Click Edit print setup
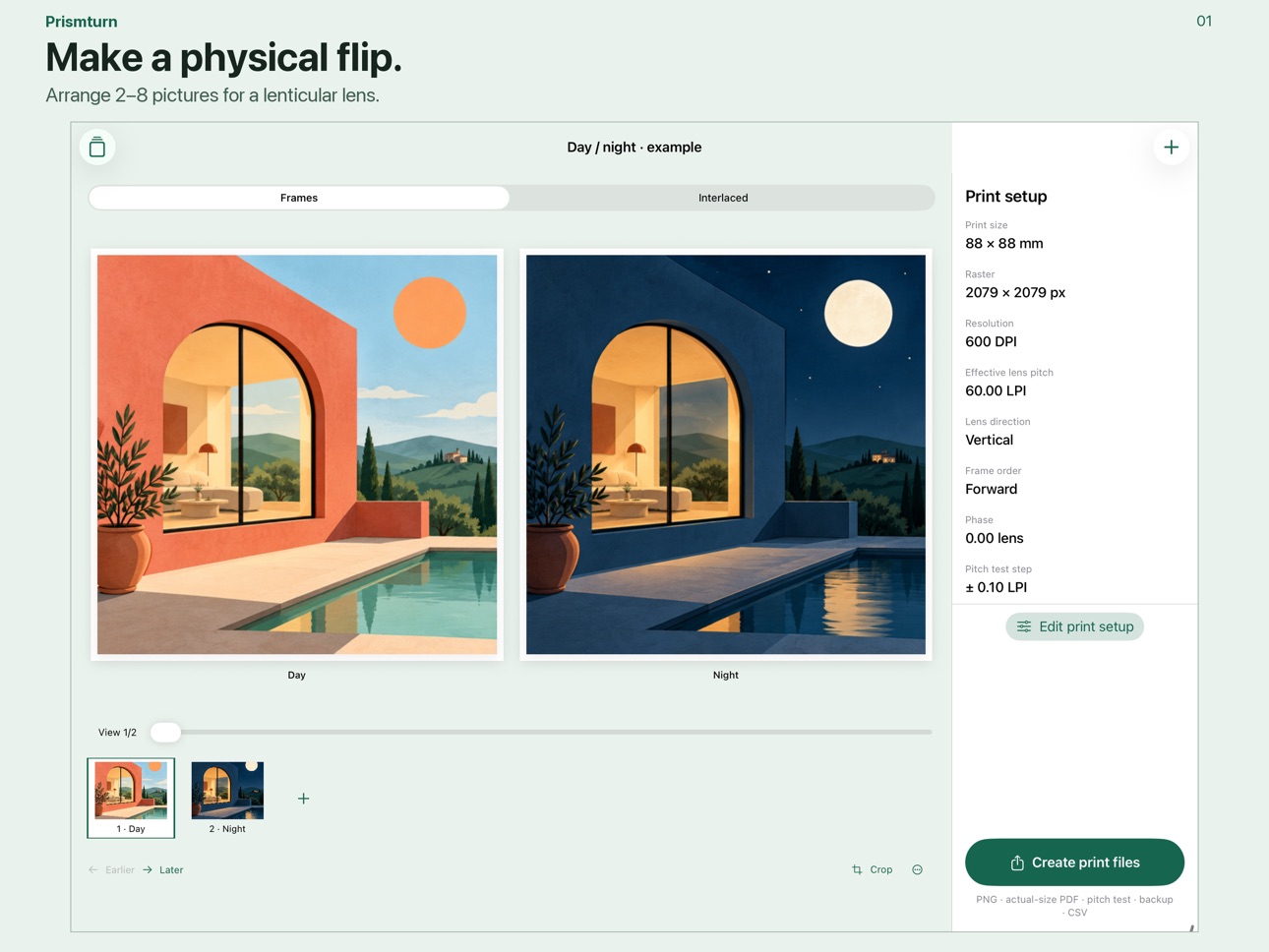The height and width of the screenshot is (952, 1269). [x=1074, y=626]
